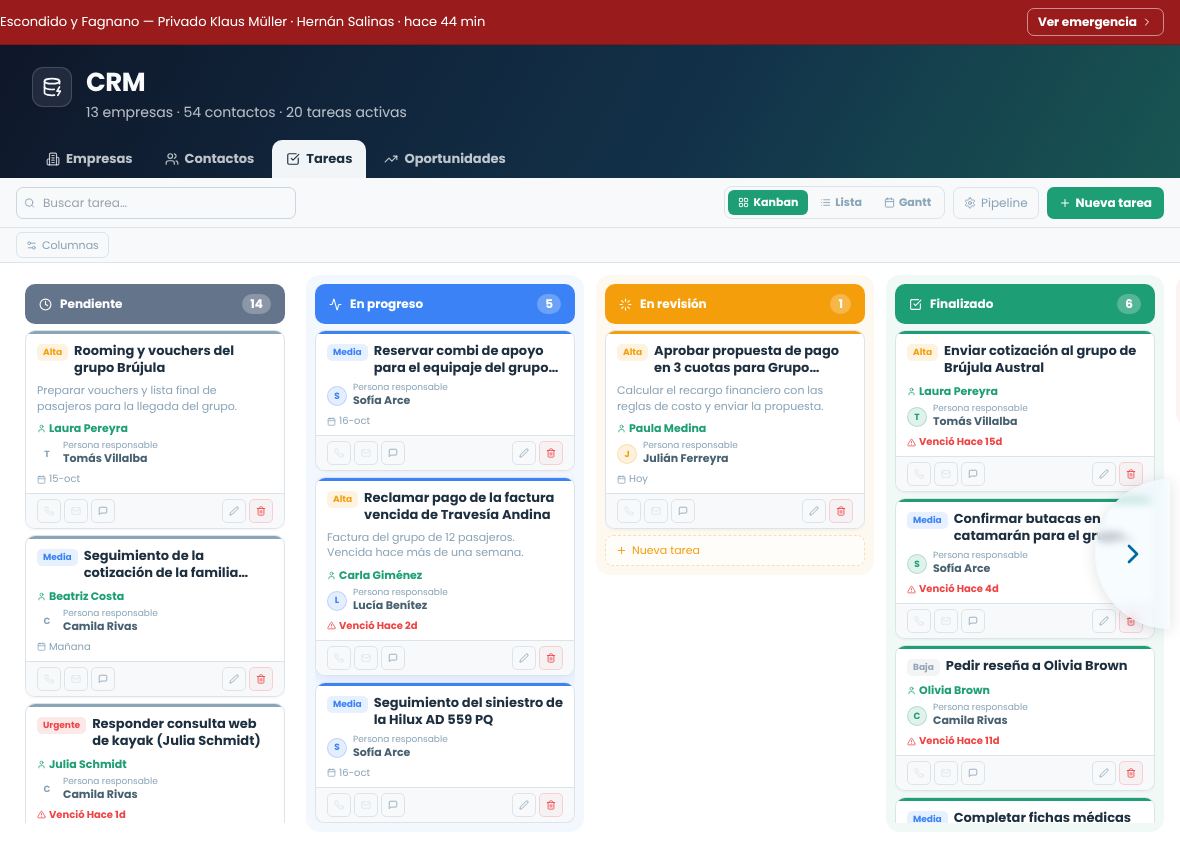Edit the Seguimiento de la cotización task
Image resolution: width=1180 pixels, height=844 pixels.
click(x=234, y=679)
